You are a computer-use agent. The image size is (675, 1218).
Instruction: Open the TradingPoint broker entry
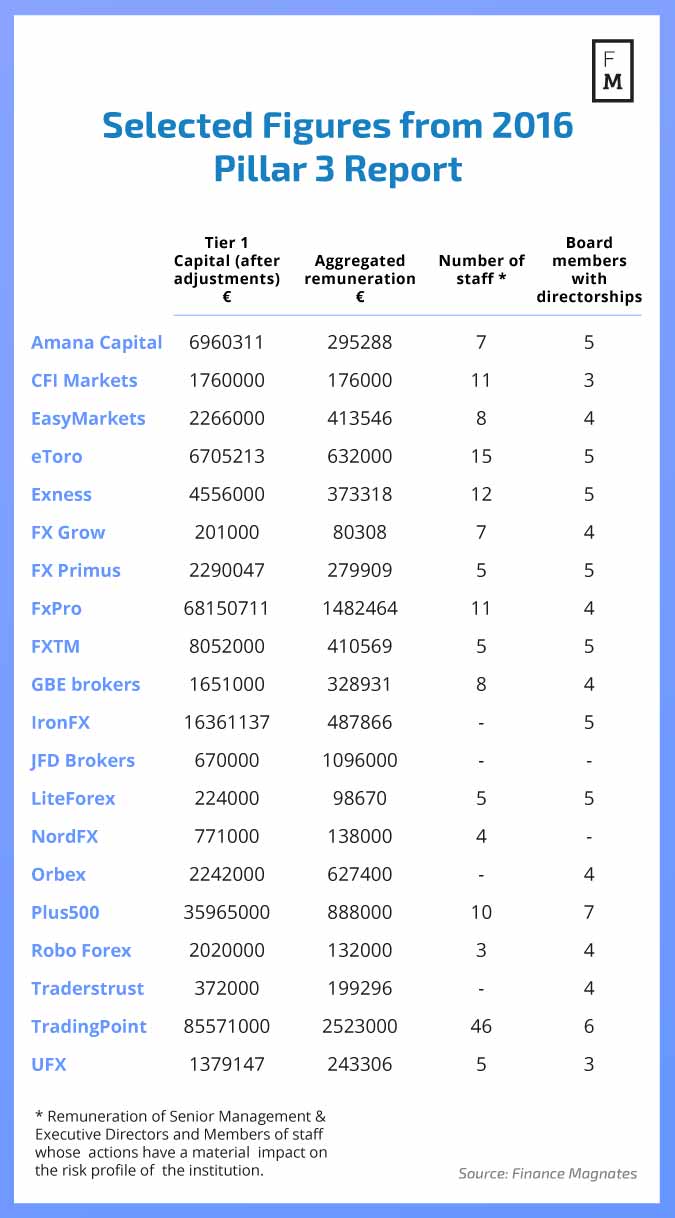point(89,1026)
